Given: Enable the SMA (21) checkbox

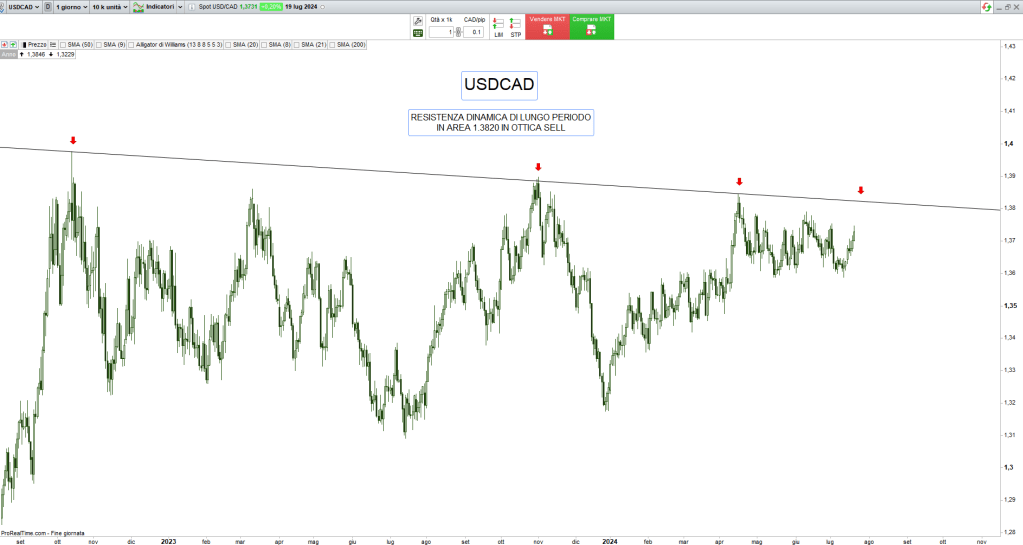Looking at the screenshot, I should pyautogui.click(x=297, y=45).
